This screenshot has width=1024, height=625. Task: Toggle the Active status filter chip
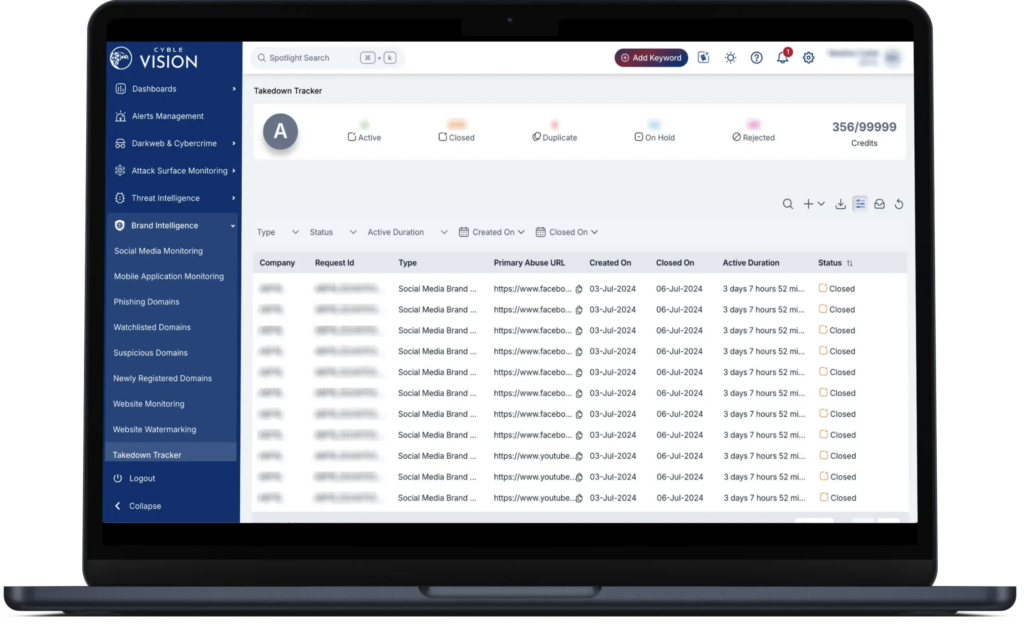coord(363,135)
